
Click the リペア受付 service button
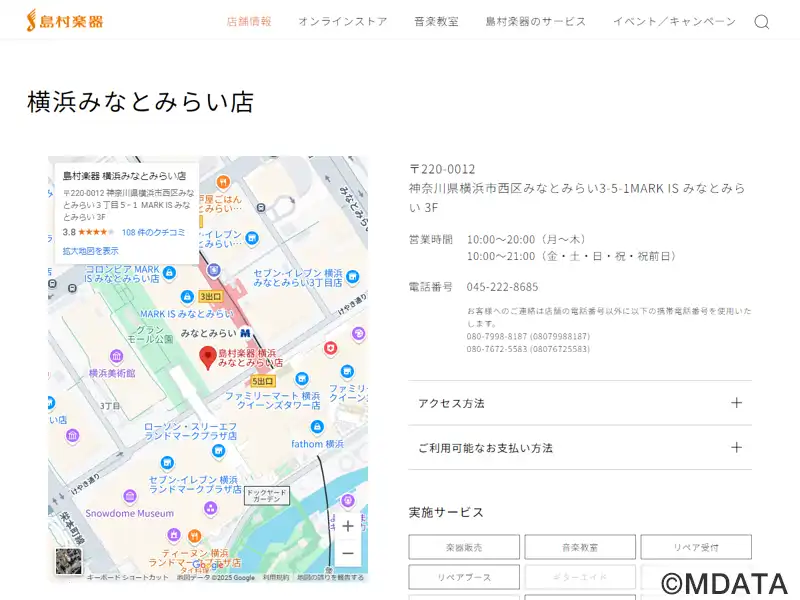tap(696, 547)
